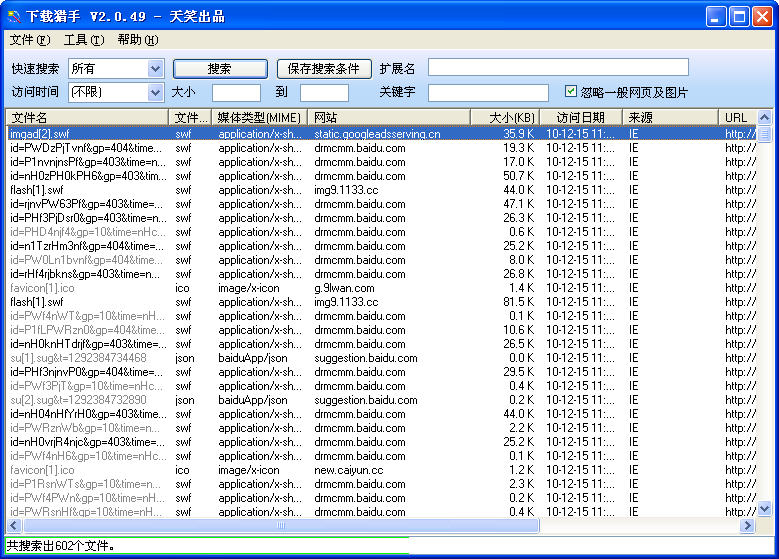Image resolution: width=779 pixels, height=559 pixels.
Task: Sort by 网站 column header
Action: click(389, 118)
